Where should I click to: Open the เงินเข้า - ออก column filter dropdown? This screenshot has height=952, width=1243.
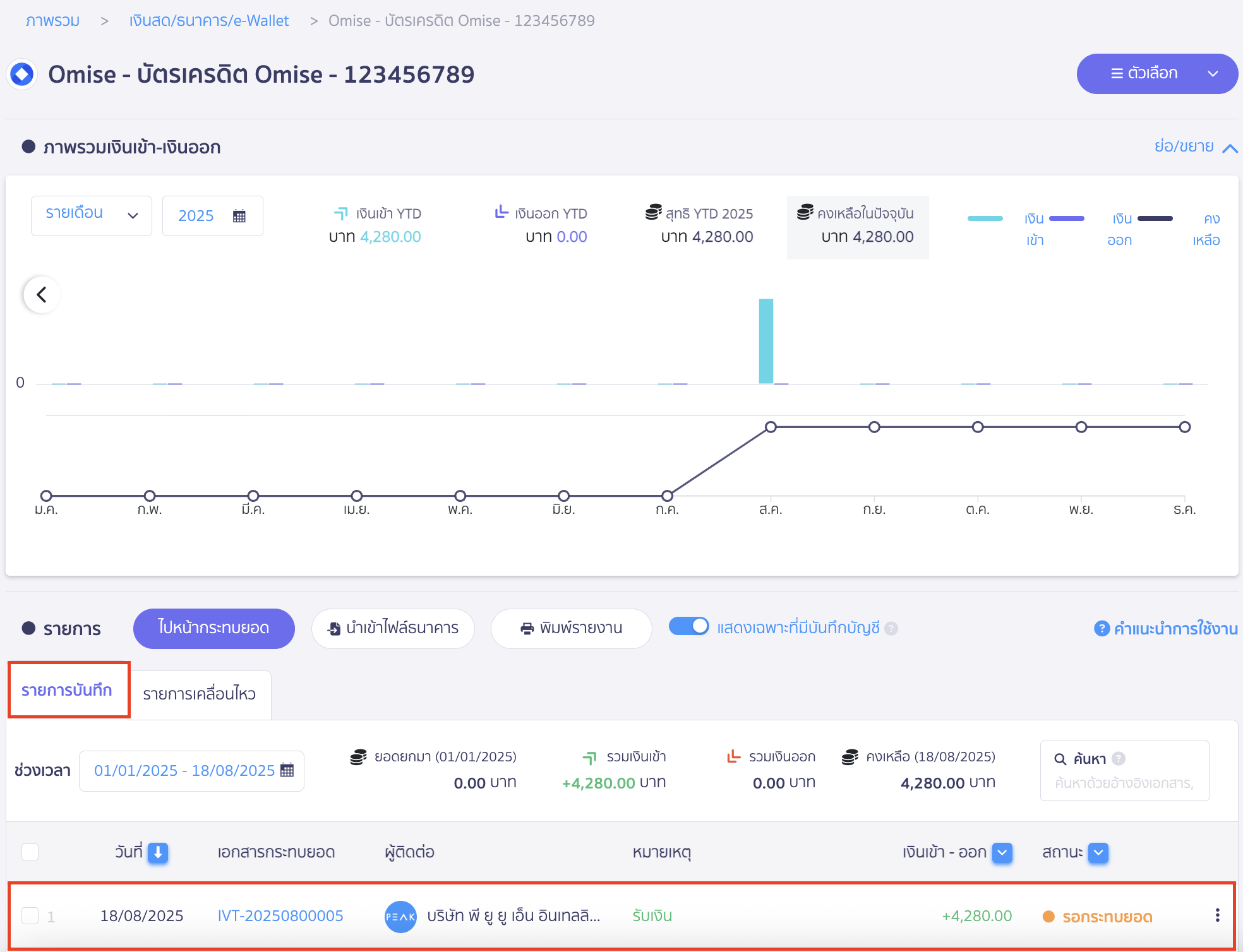point(1002,853)
